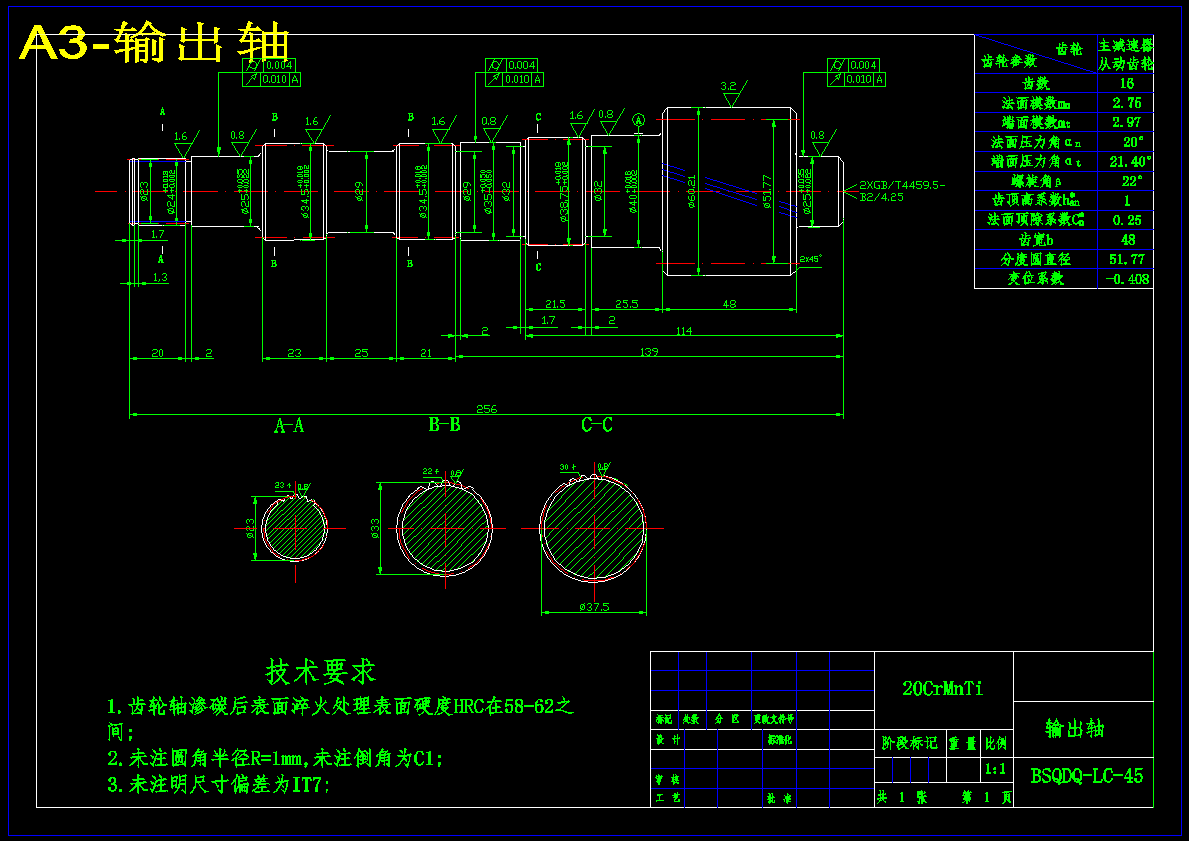
Task: Click the '批准' cell in title block
Action: (x=780, y=798)
